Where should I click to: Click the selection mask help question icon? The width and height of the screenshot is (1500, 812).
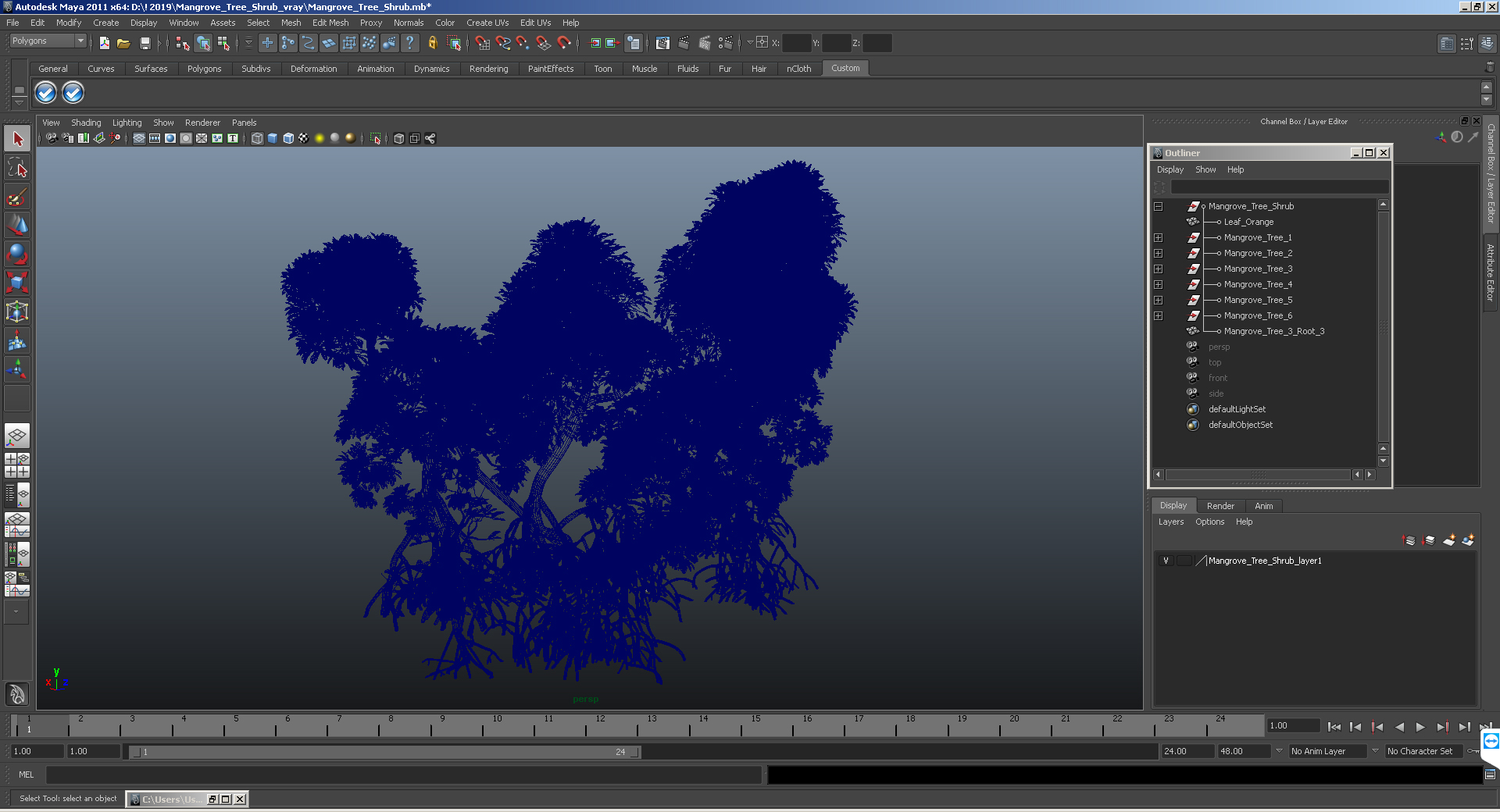(x=409, y=43)
